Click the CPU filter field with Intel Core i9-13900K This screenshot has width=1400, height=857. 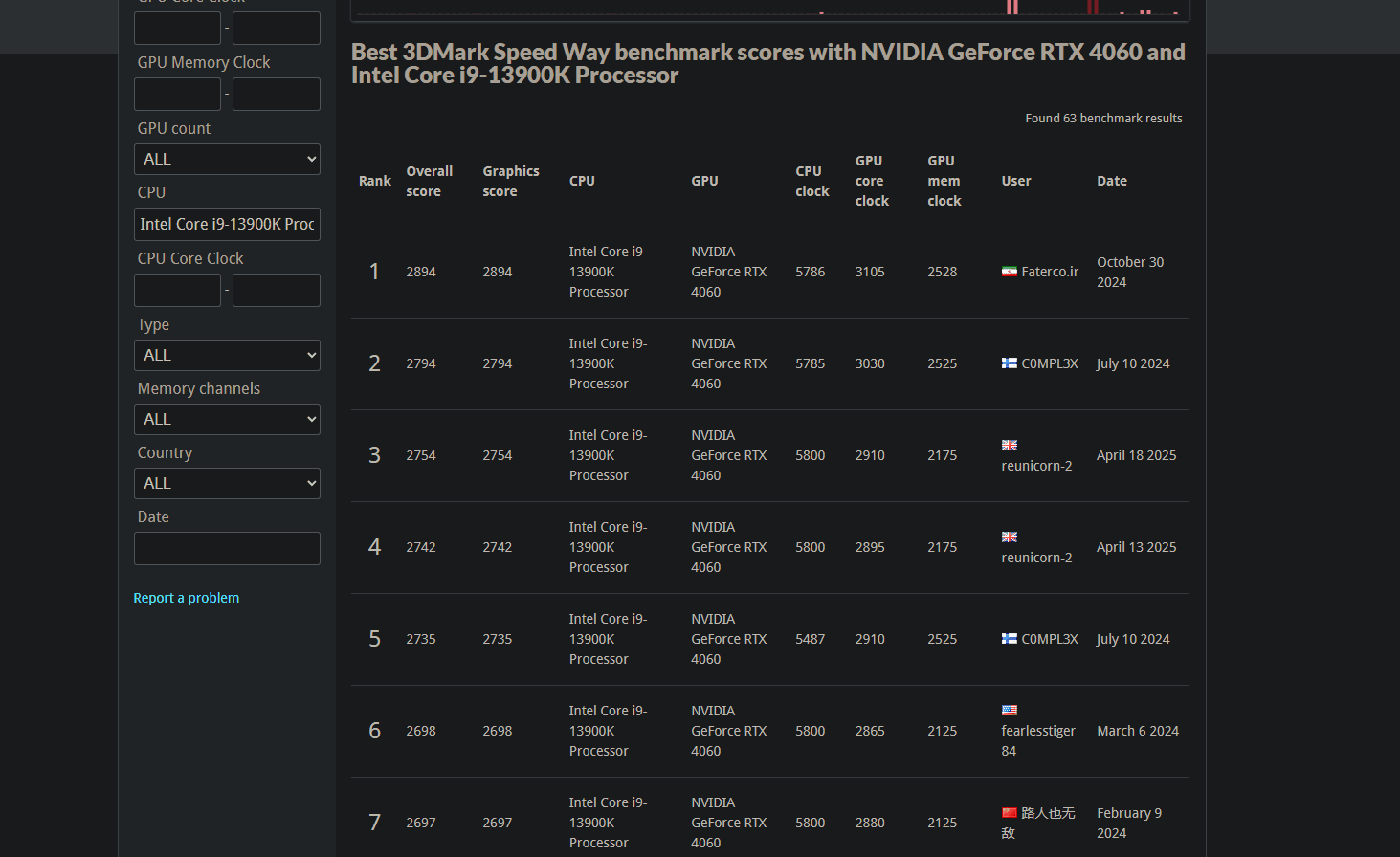(227, 225)
